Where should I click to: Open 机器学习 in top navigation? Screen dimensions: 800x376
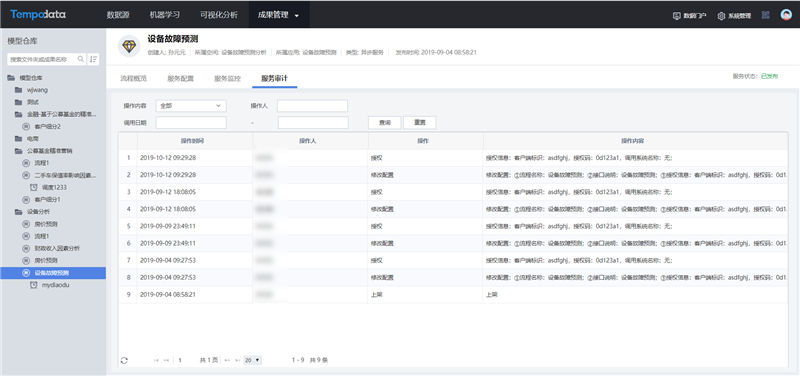(165, 15)
